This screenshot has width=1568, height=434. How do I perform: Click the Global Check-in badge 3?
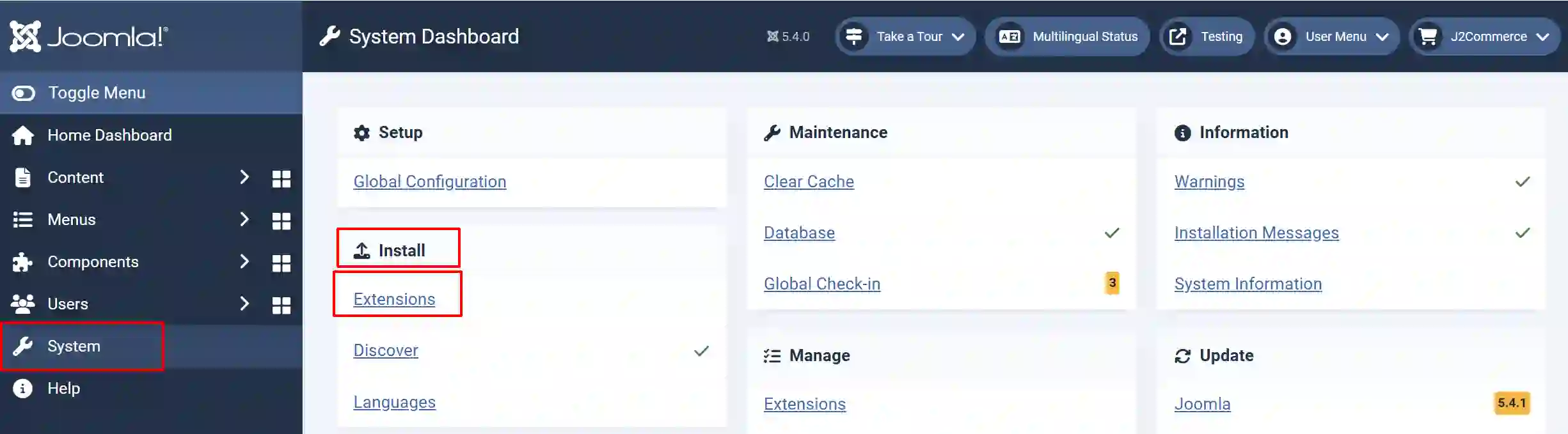pos(1113,283)
